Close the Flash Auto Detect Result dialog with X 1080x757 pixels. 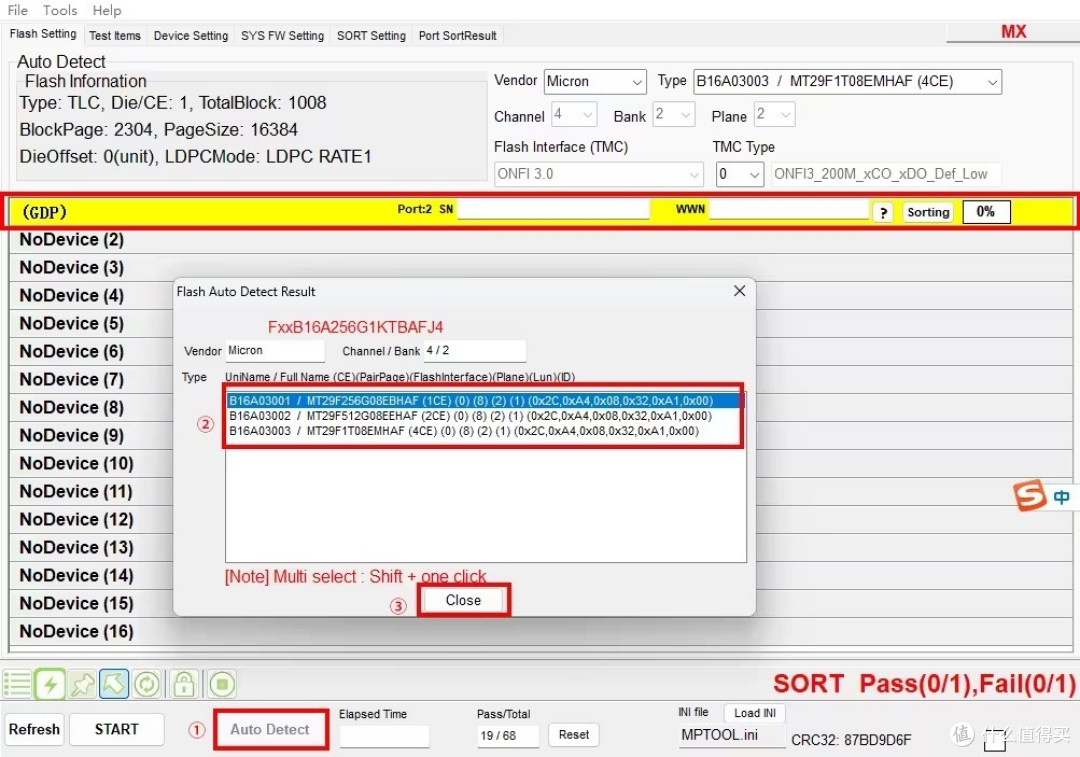[x=739, y=291]
